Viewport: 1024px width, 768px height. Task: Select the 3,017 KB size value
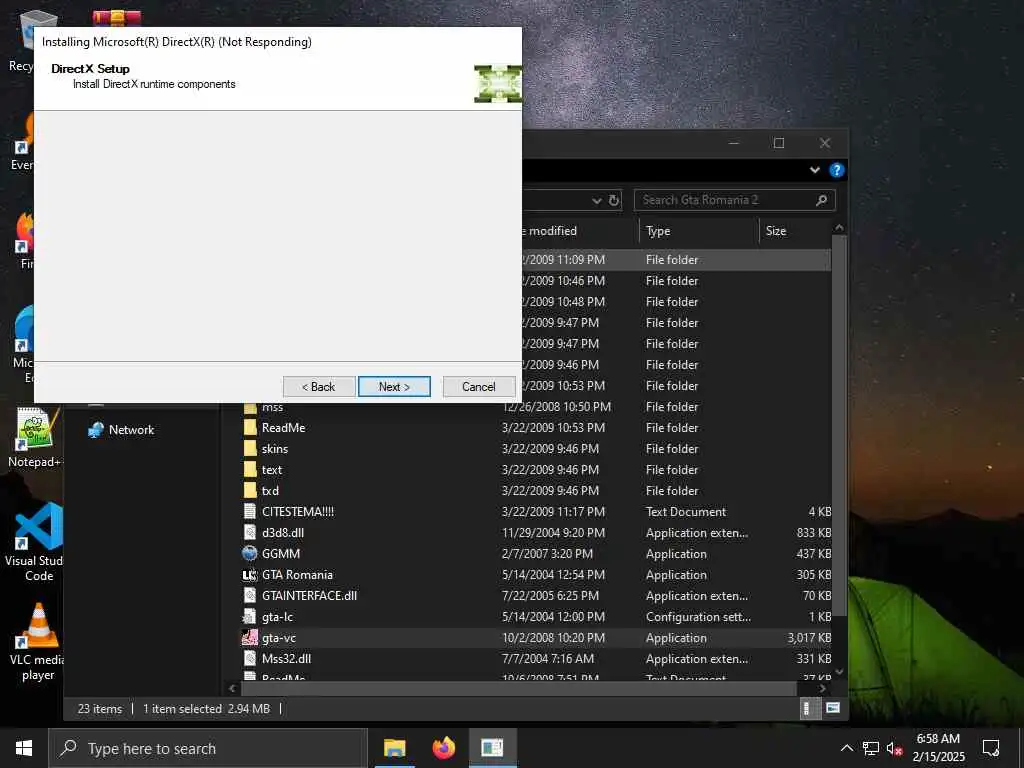pyautogui.click(x=809, y=638)
